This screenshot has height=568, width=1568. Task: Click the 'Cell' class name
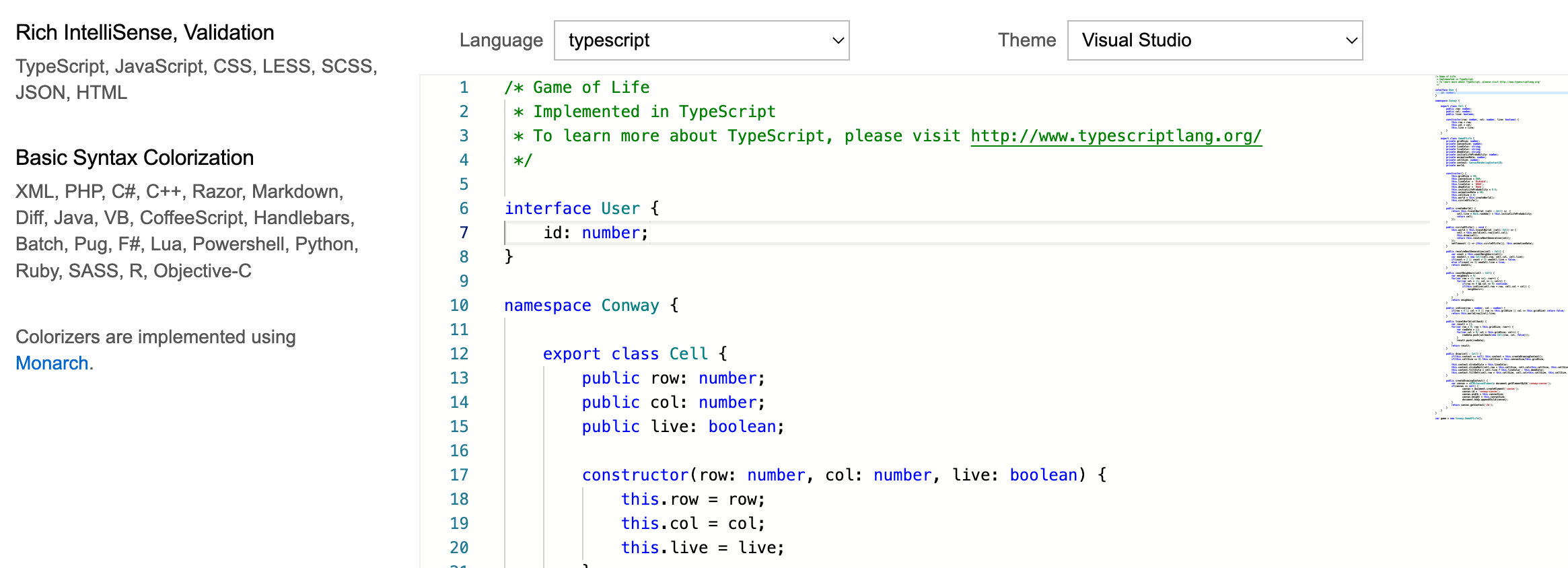[x=688, y=354]
